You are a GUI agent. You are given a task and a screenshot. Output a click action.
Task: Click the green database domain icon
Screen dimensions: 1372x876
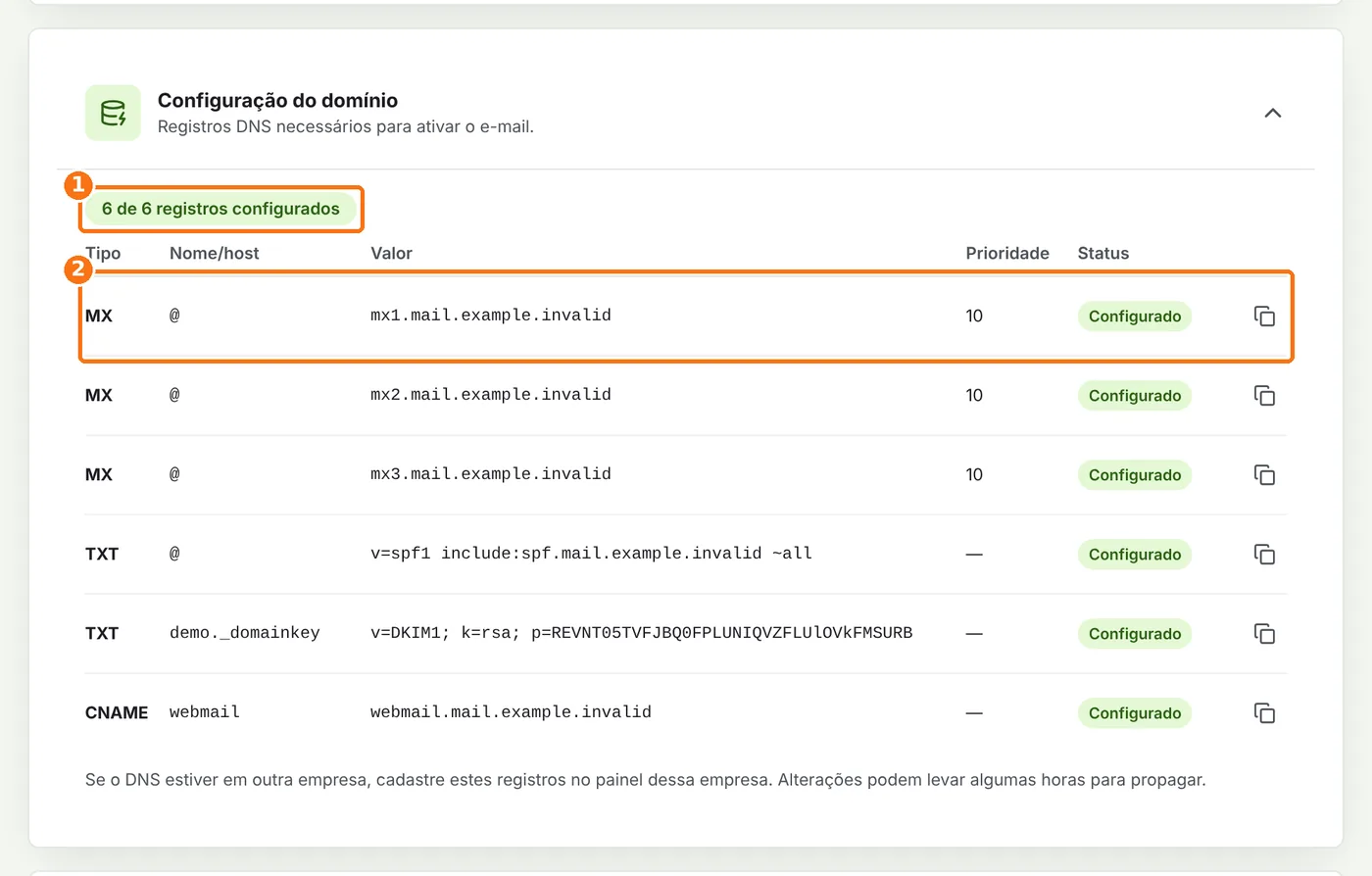coord(113,113)
